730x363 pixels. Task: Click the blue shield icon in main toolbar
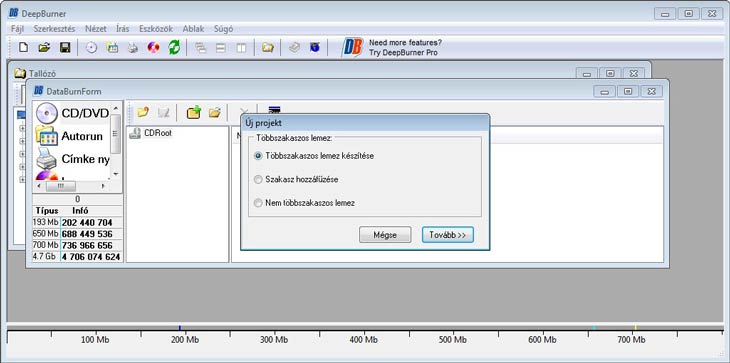315,47
